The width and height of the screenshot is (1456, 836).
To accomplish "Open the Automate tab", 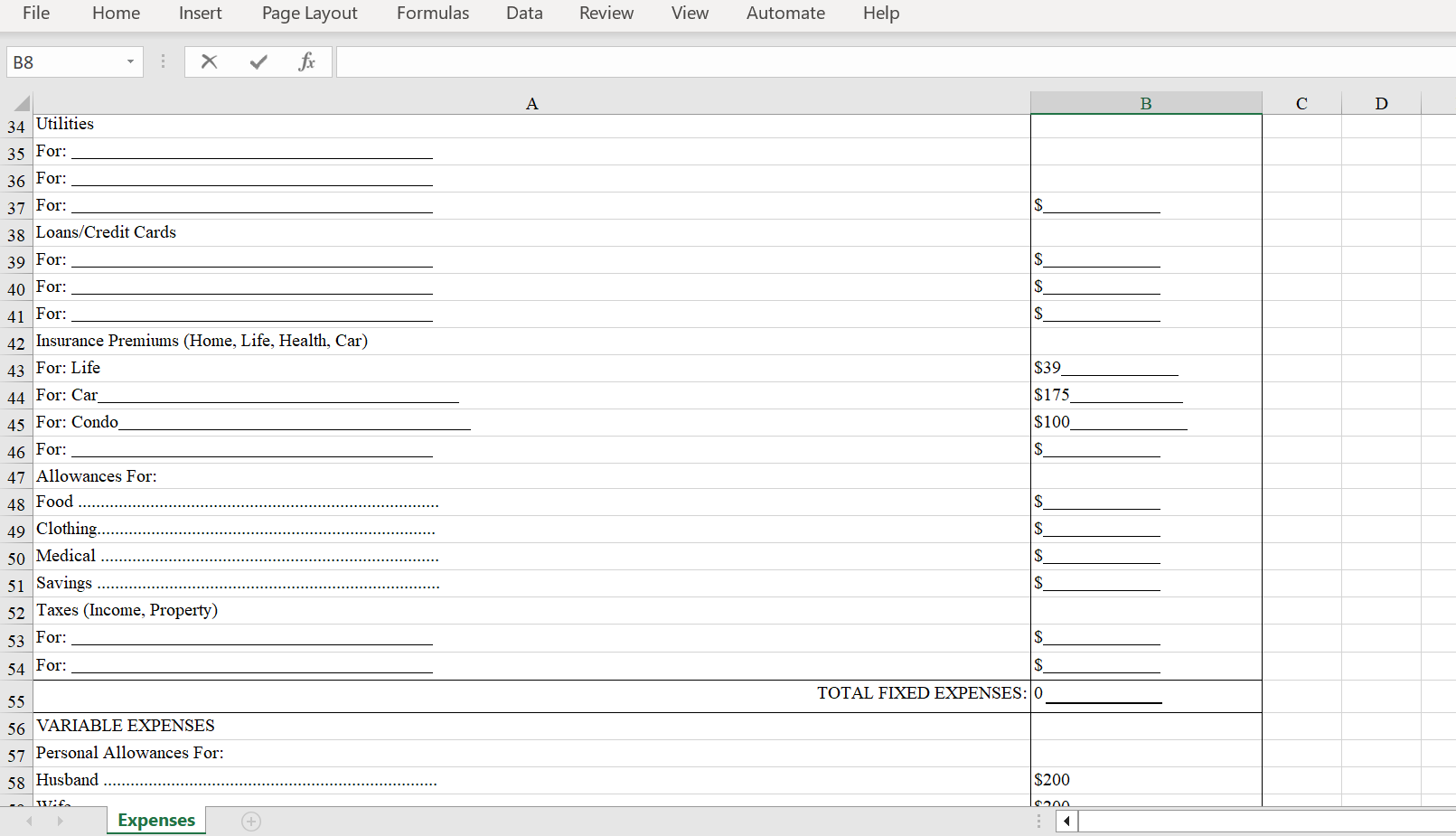I will (x=785, y=14).
